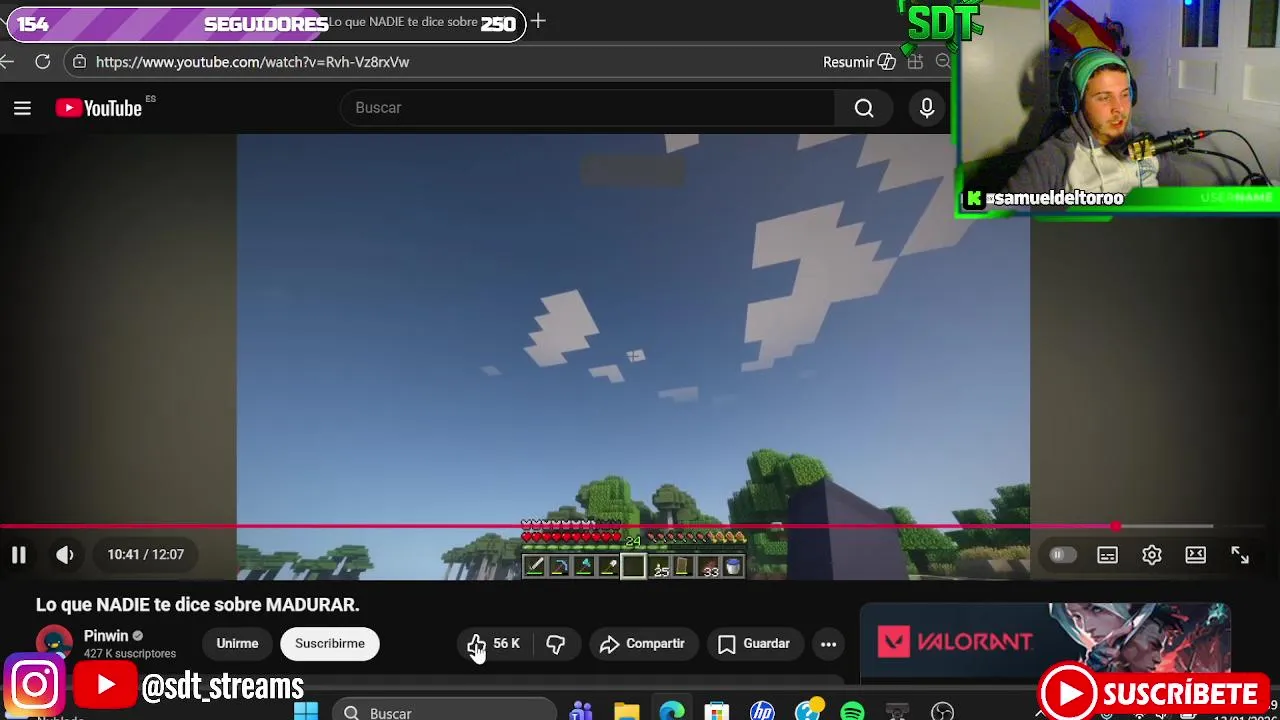Open the three-dot more actions menu
Viewport: 1280px width, 720px height.
click(828, 644)
